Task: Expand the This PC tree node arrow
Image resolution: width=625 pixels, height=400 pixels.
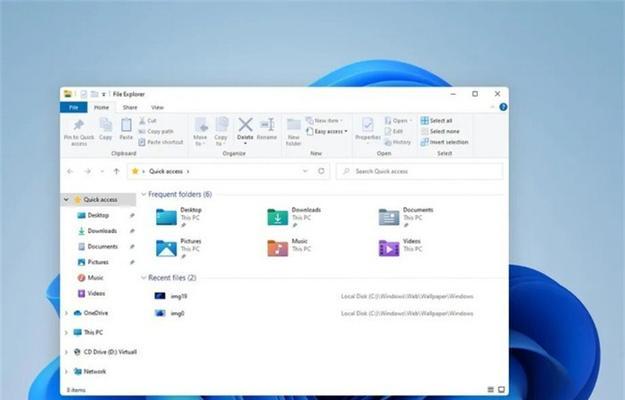Action: pos(67,332)
